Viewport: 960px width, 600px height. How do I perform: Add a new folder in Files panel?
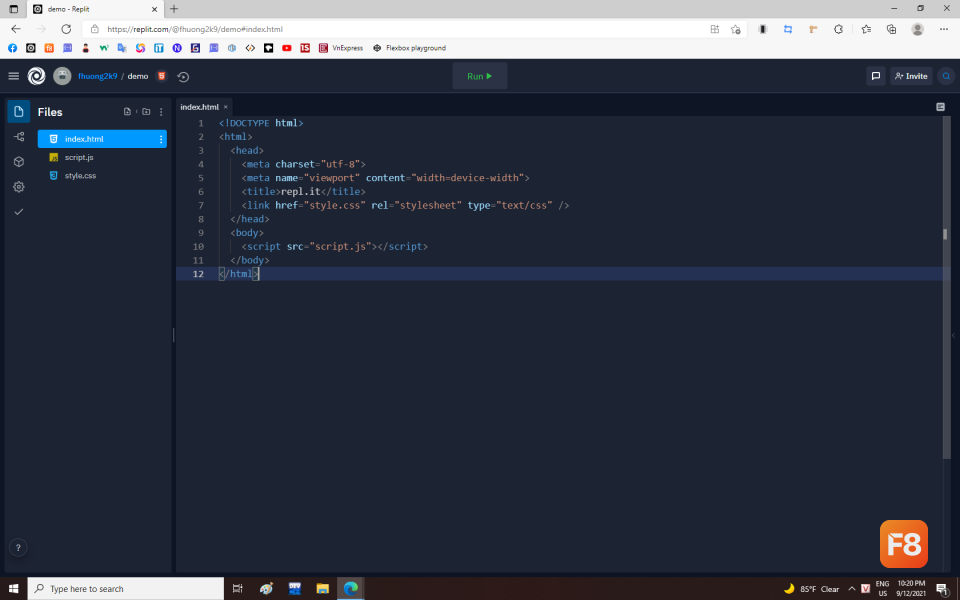pyautogui.click(x=146, y=111)
